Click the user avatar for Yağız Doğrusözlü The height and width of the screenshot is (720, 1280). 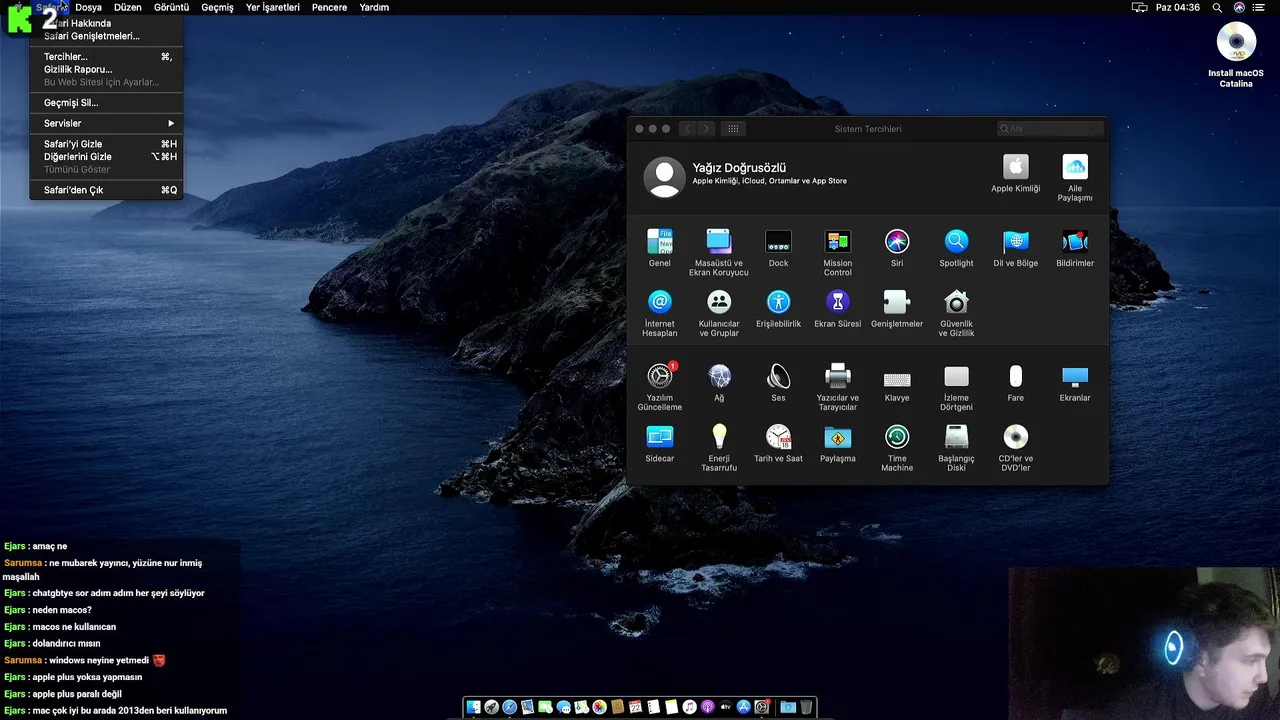coord(664,176)
